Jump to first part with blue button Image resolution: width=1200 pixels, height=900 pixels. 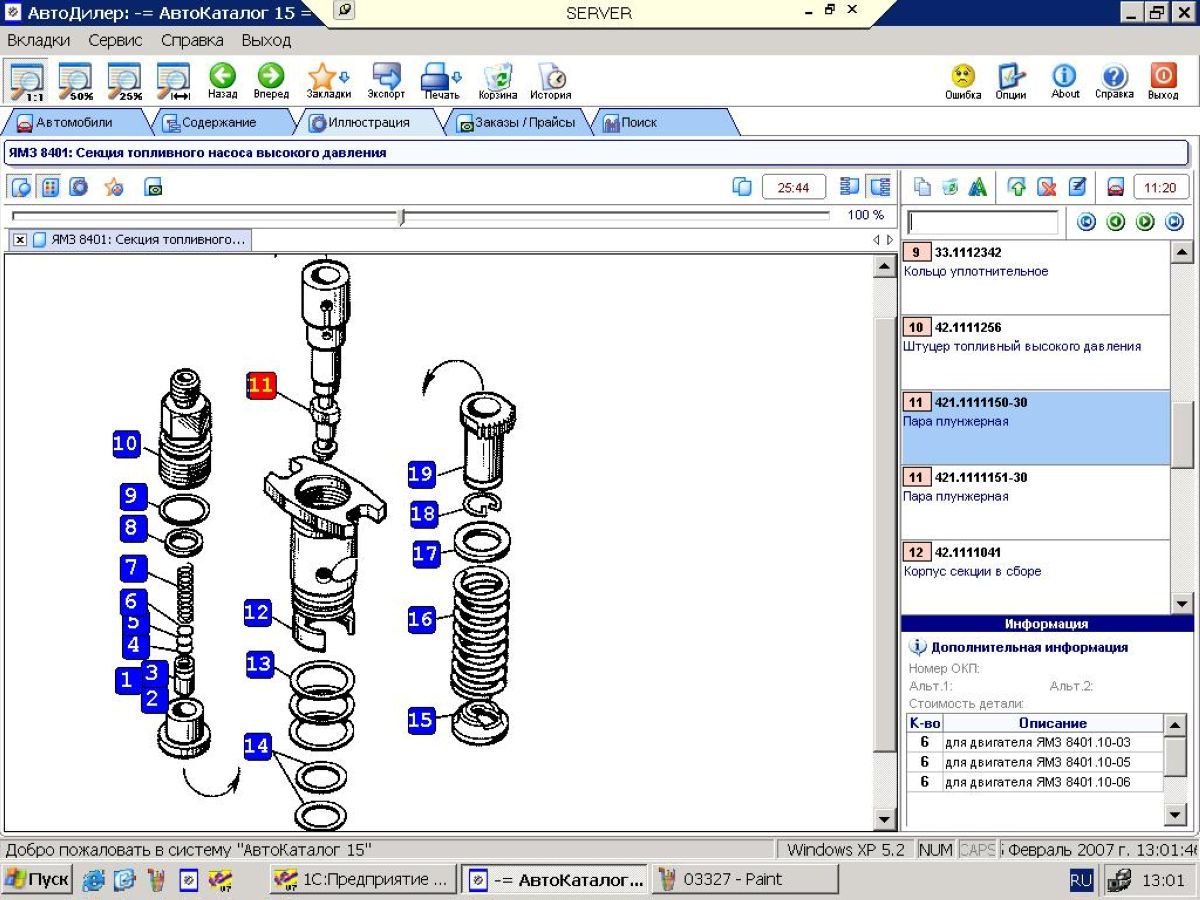tap(1087, 222)
